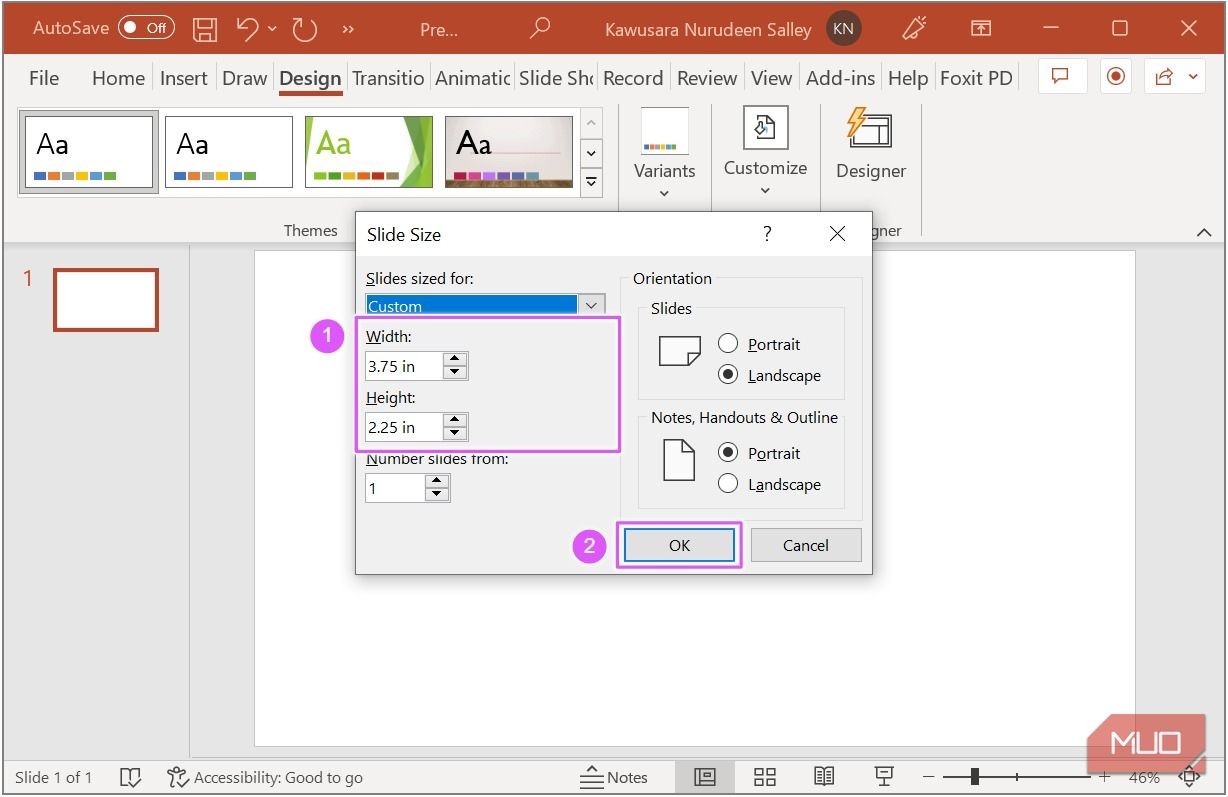This screenshot has height=797, width=1228.
Task: Switch to the Draw tab
Action: tap(245, 78)
